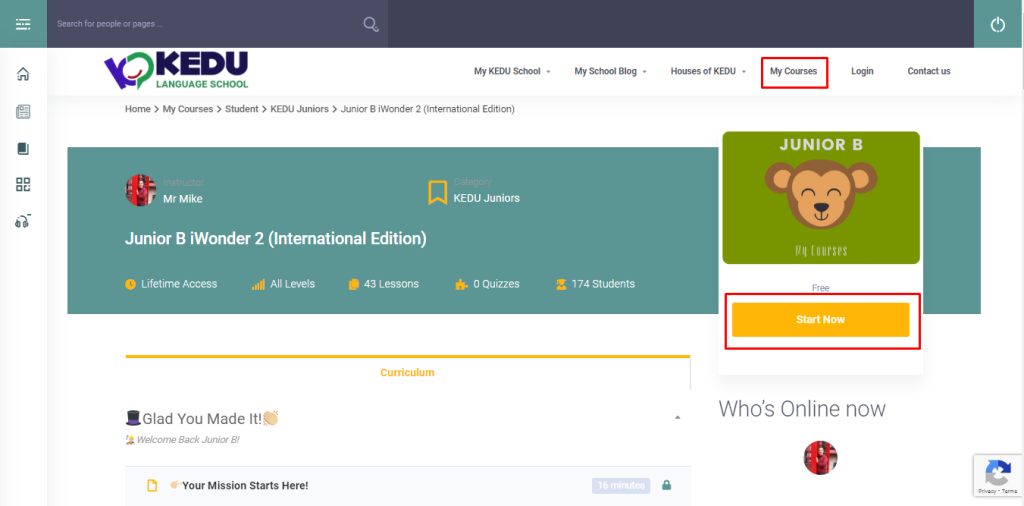The image size is (1024, 506).
Task: Click the headset icon in left sidebar
Action: [x=23, y=221]
